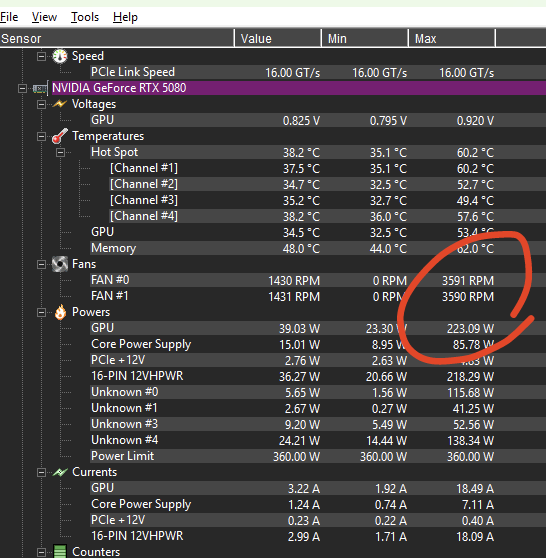Click the Voltages lightning icon
The height and width of the screenshot is (558, 546).
point(60,104)
